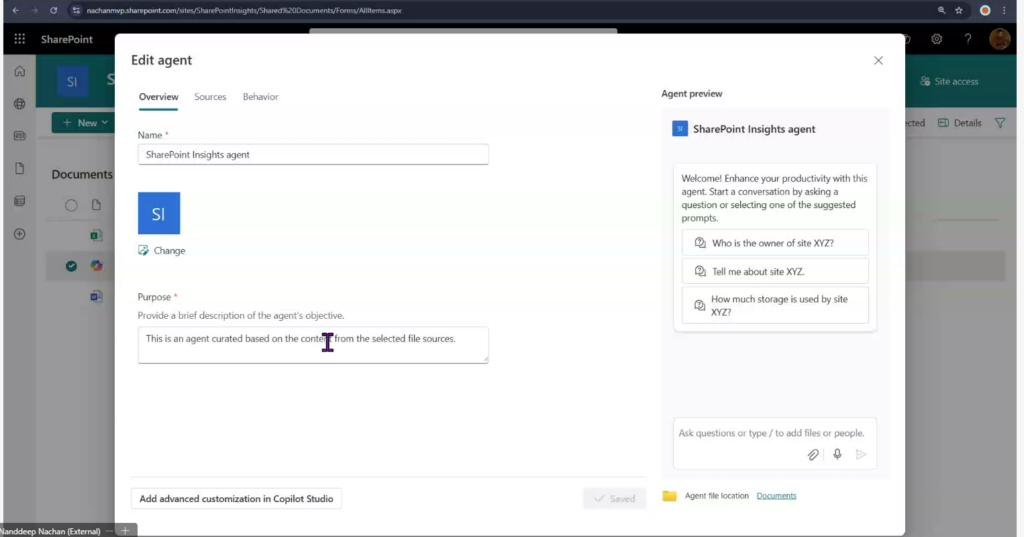Open the New dropdown button
This screenshot has width=1024, height=537.
(x=82, y=123)
